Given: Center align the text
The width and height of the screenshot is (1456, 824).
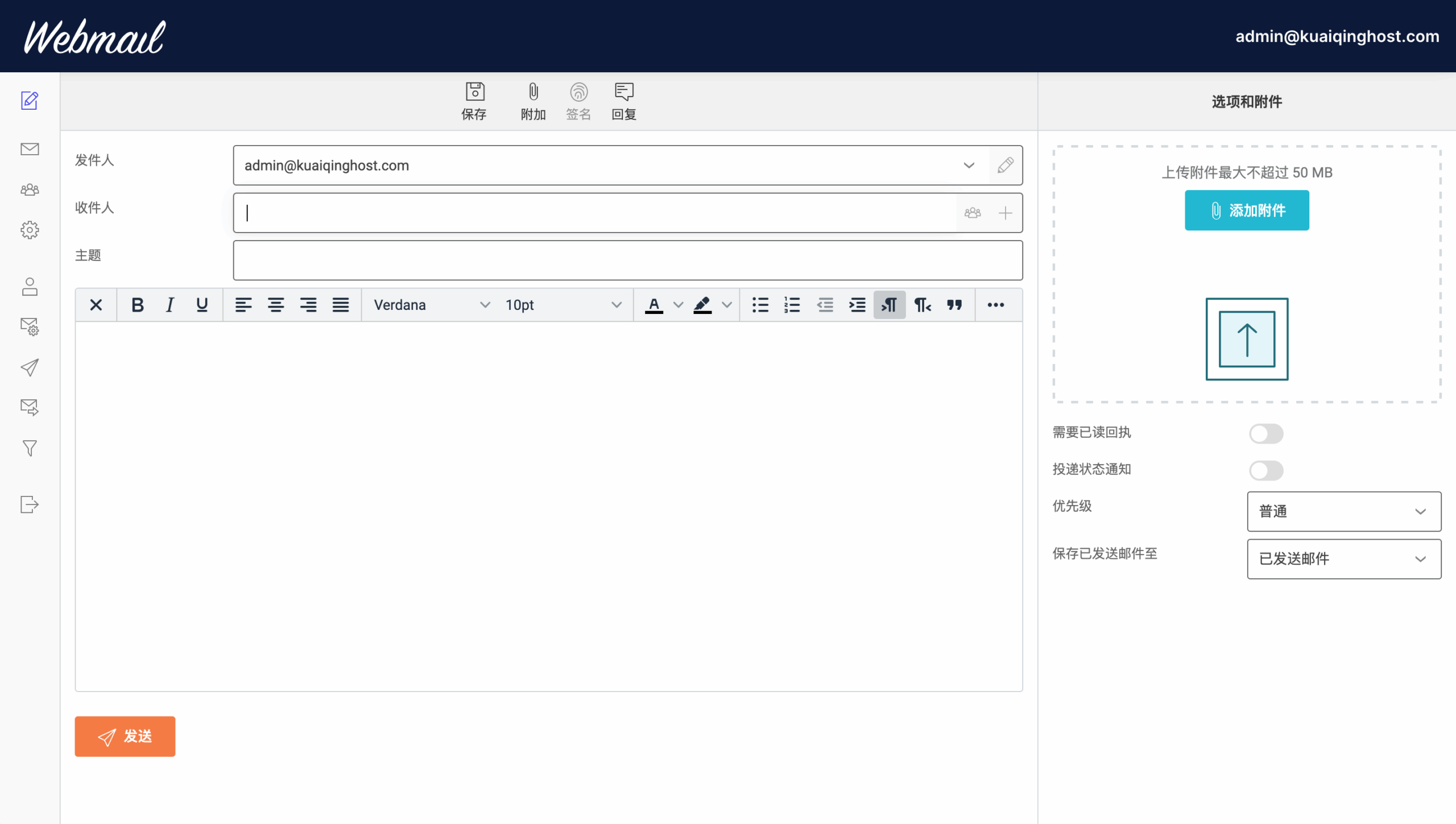Looking at the screenshot, I should pos(276,305).
